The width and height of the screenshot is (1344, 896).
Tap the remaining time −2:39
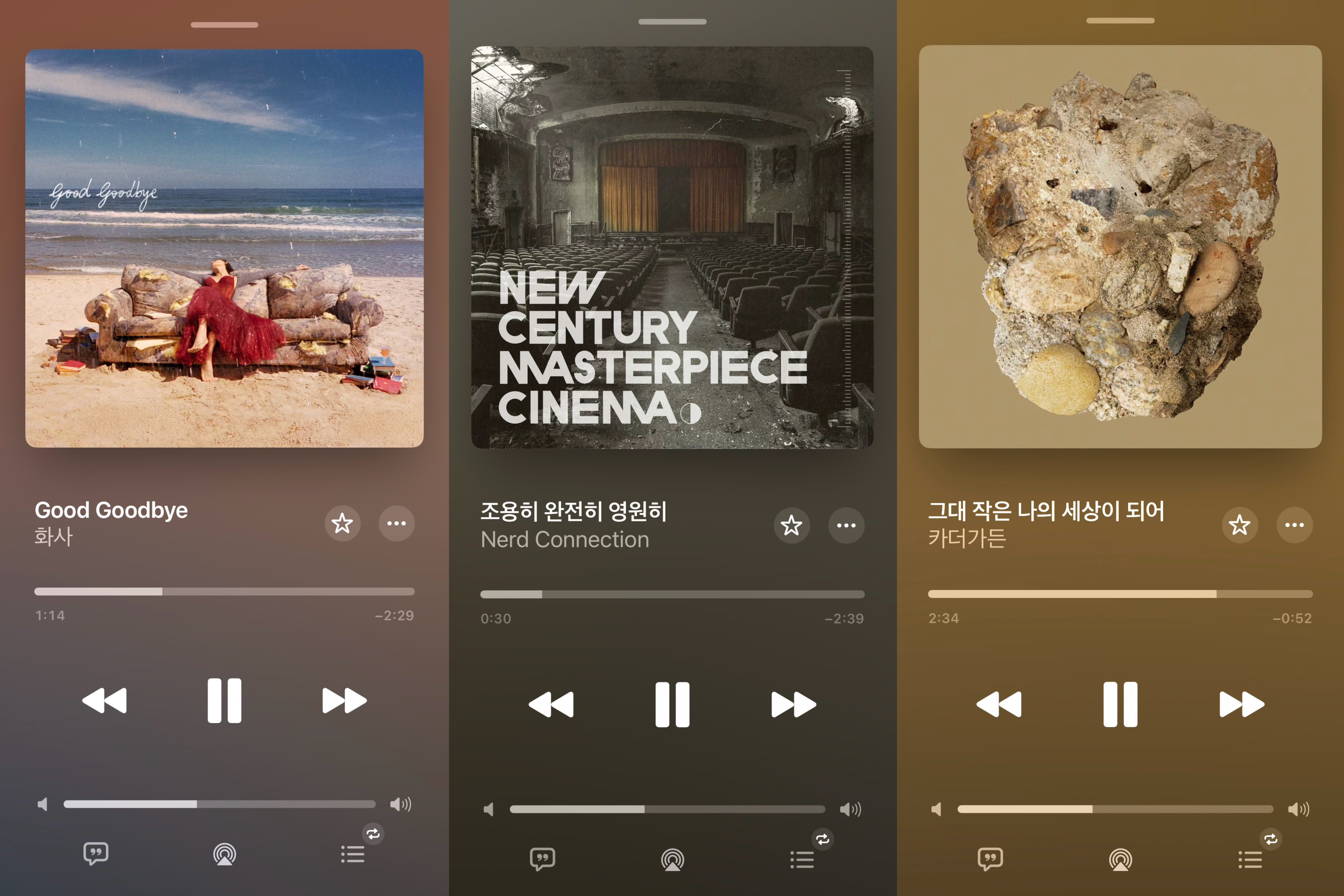[x=844, y=618]
